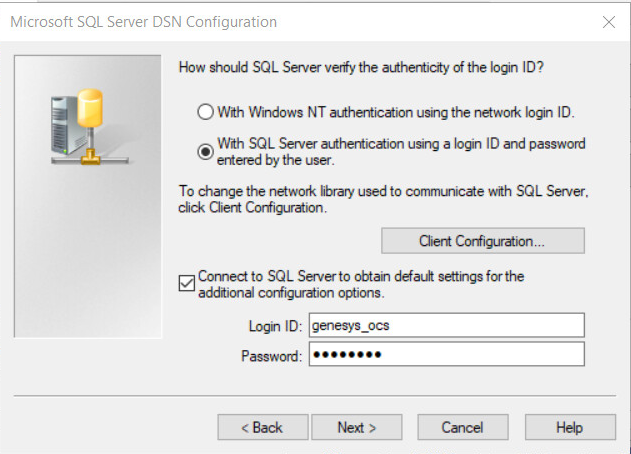
Task: Cancel the DSN configuration wizard
Action: click(462, 427)
